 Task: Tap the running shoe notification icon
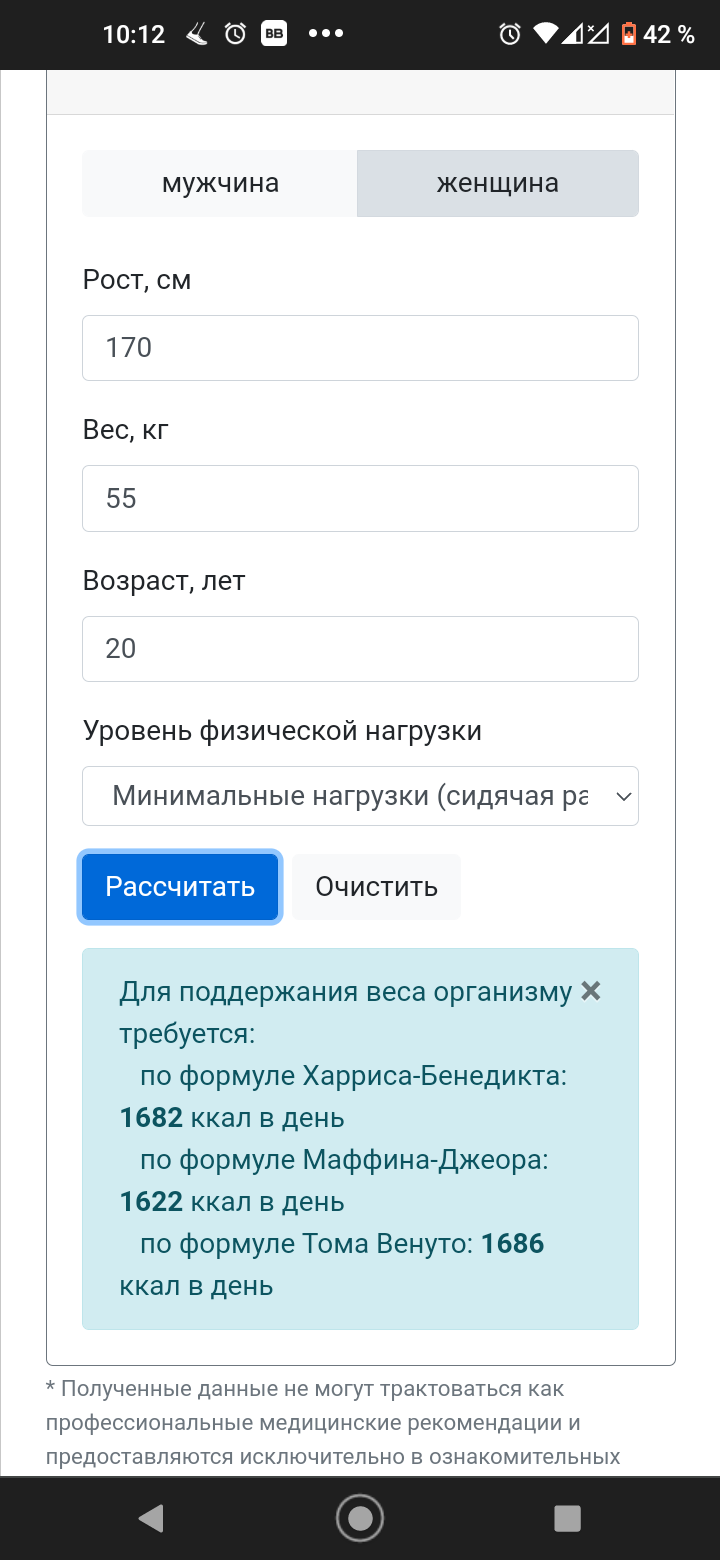coord(197,34)
